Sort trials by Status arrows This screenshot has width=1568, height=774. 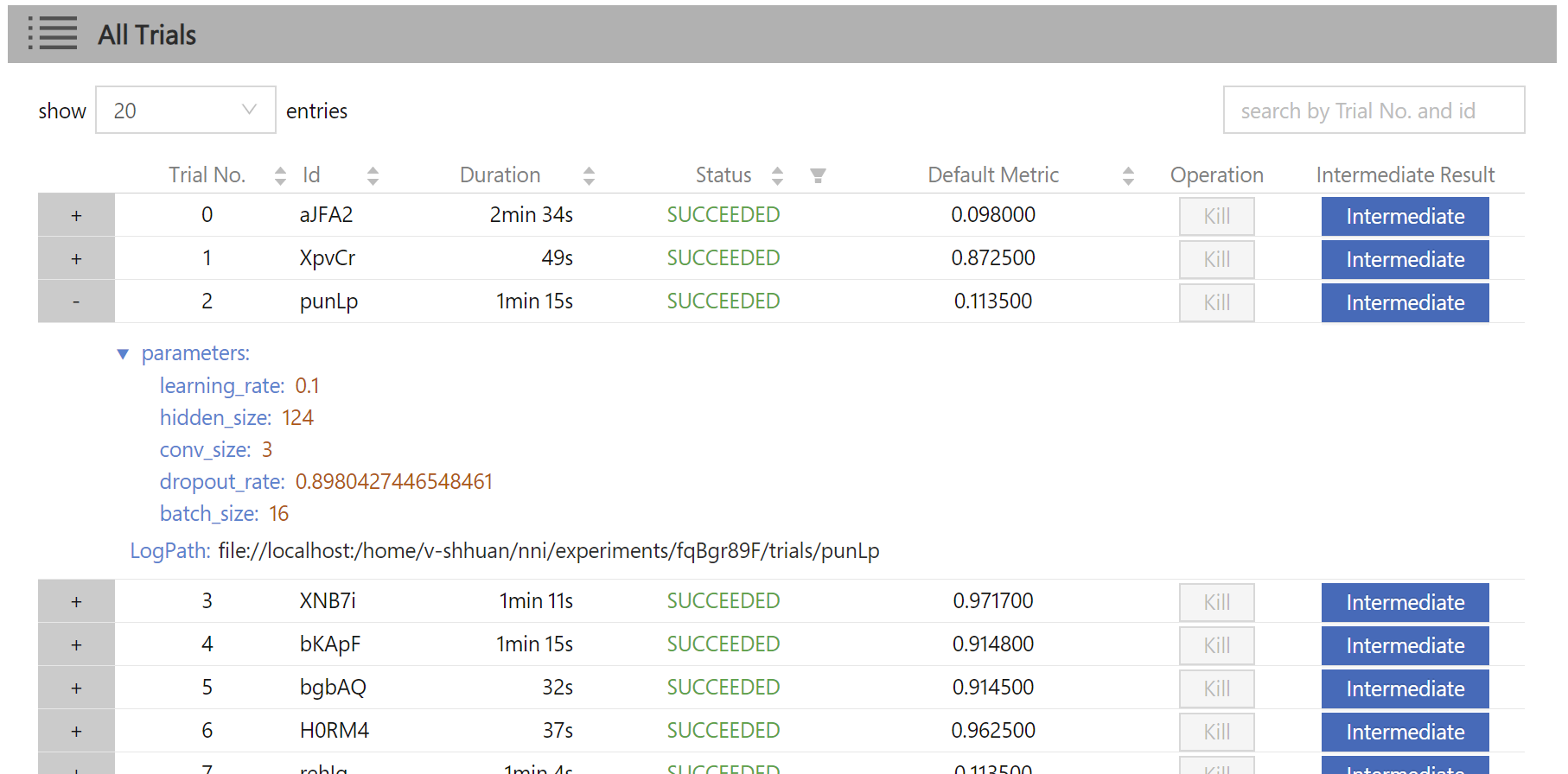tap(777, 176)
